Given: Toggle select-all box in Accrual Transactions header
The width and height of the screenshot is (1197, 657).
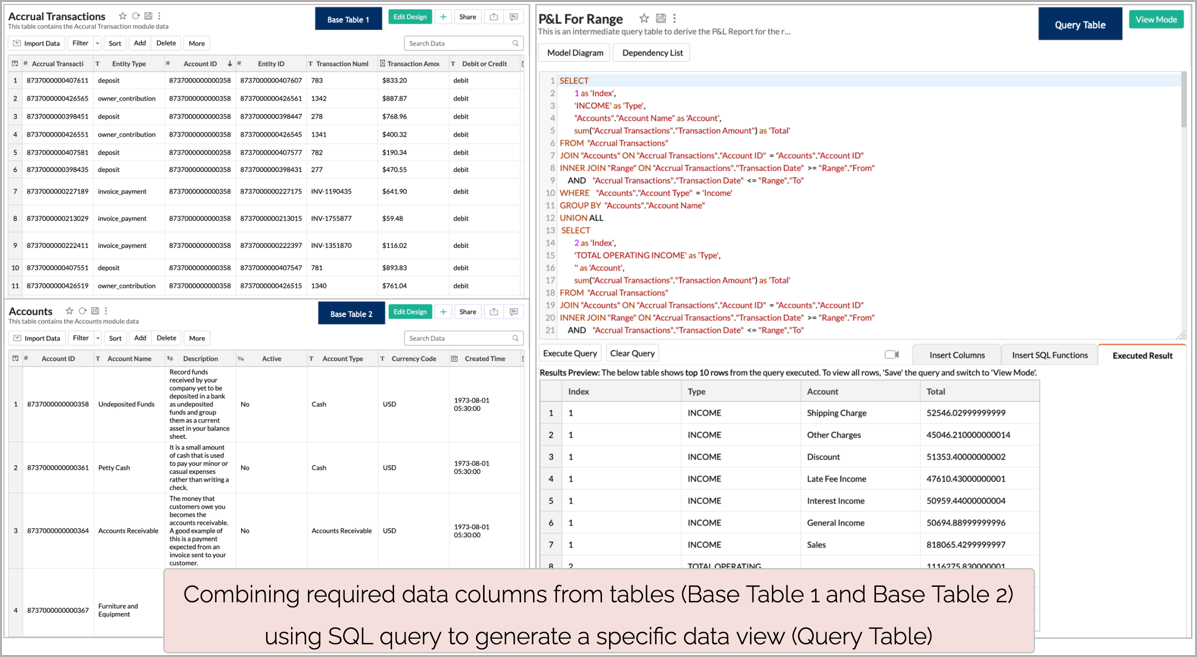Looking at the screenshot, I should 14,64.
